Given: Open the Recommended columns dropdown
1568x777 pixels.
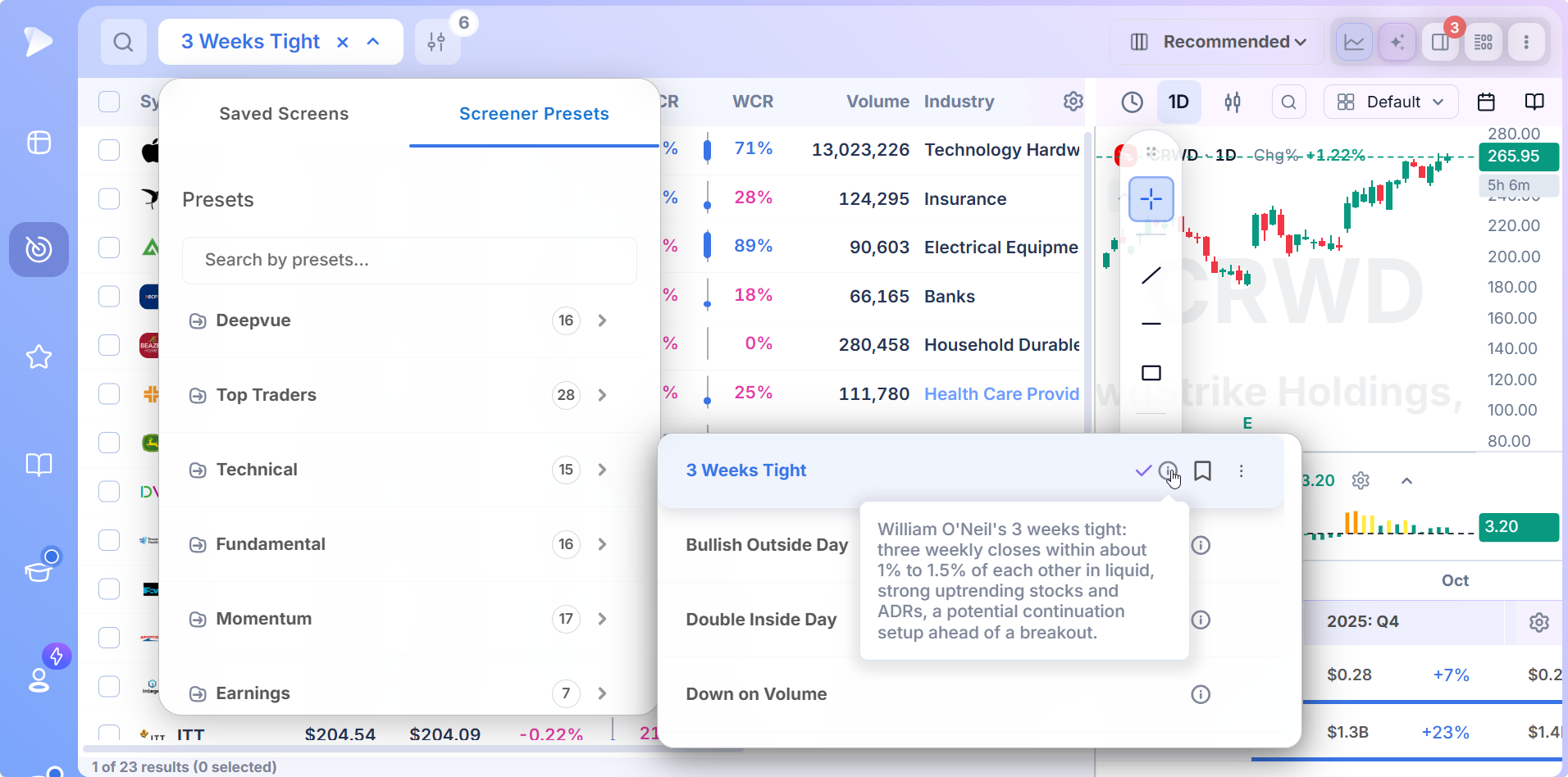Looking at the screenshot, I should (x=1217, y=42).
